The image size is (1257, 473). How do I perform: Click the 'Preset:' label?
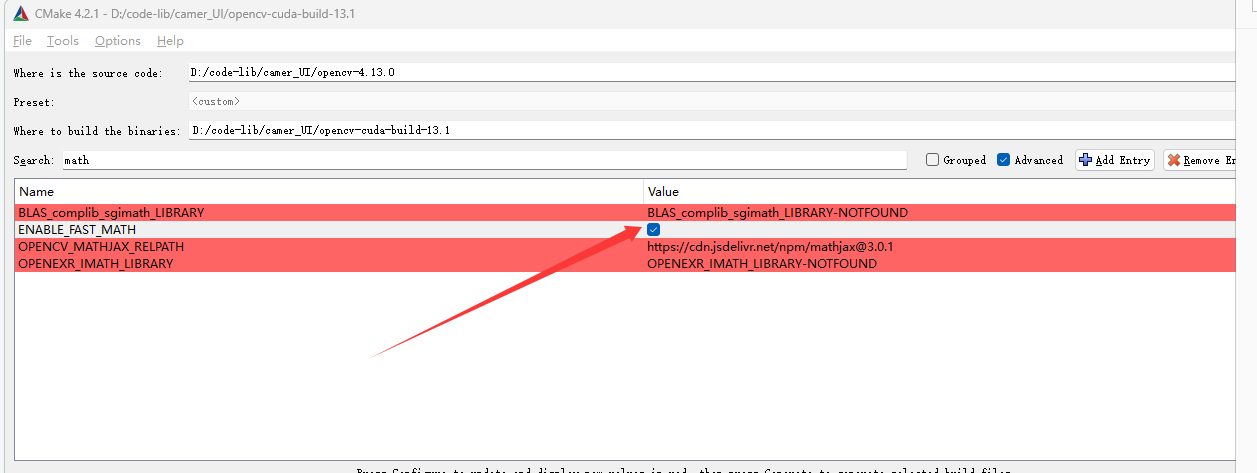34,103
